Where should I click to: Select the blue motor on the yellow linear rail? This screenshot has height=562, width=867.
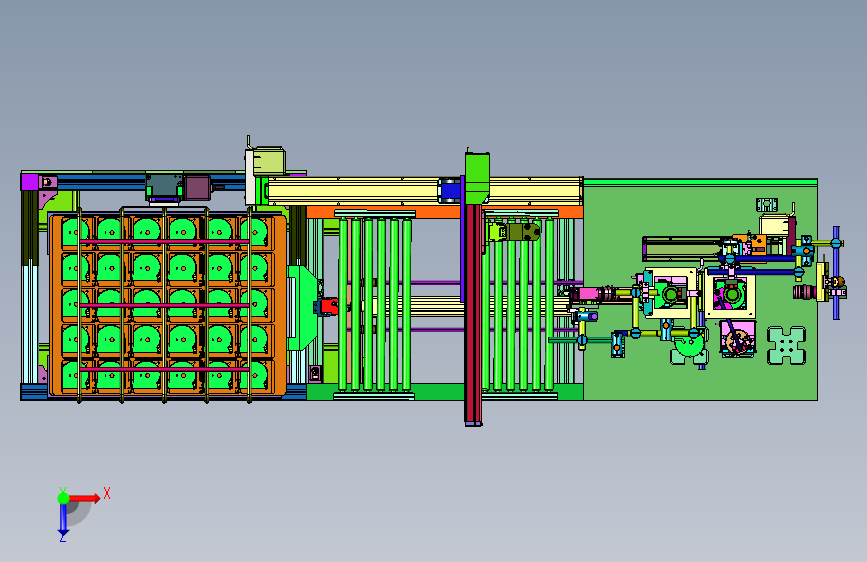point(450,191)
